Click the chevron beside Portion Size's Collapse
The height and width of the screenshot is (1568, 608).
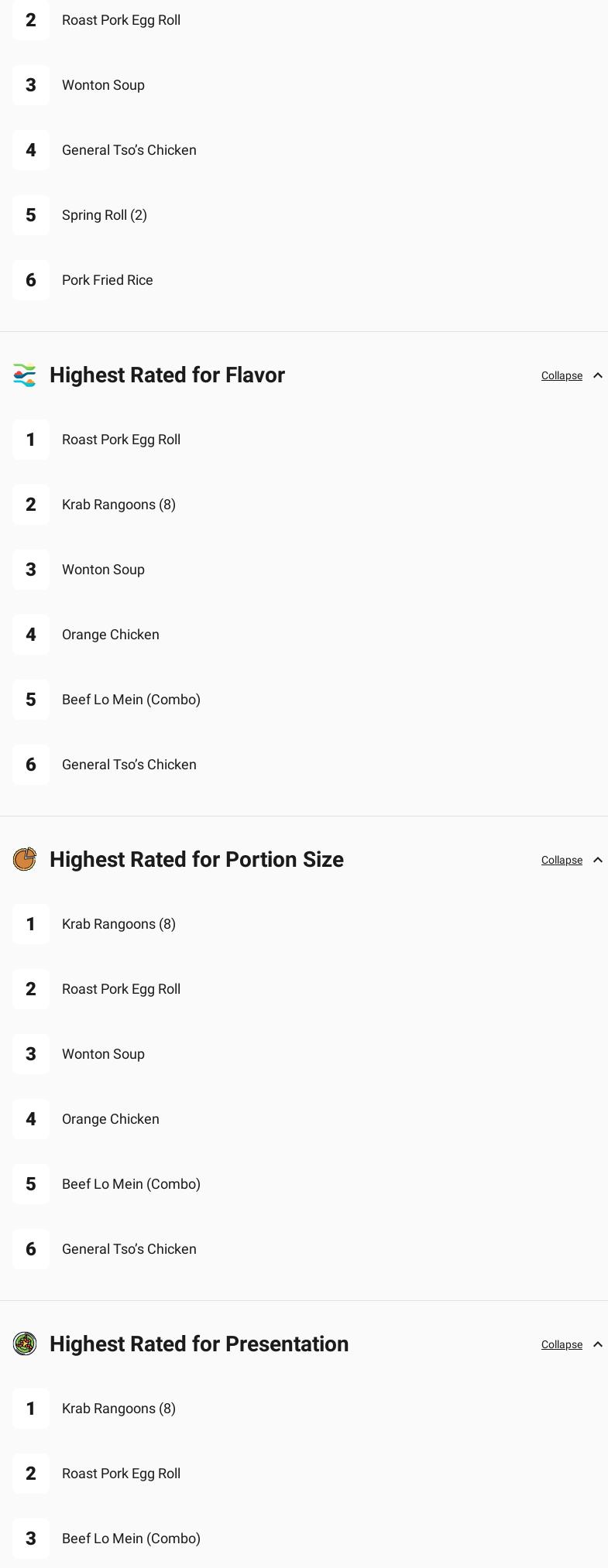pos(598,860)
